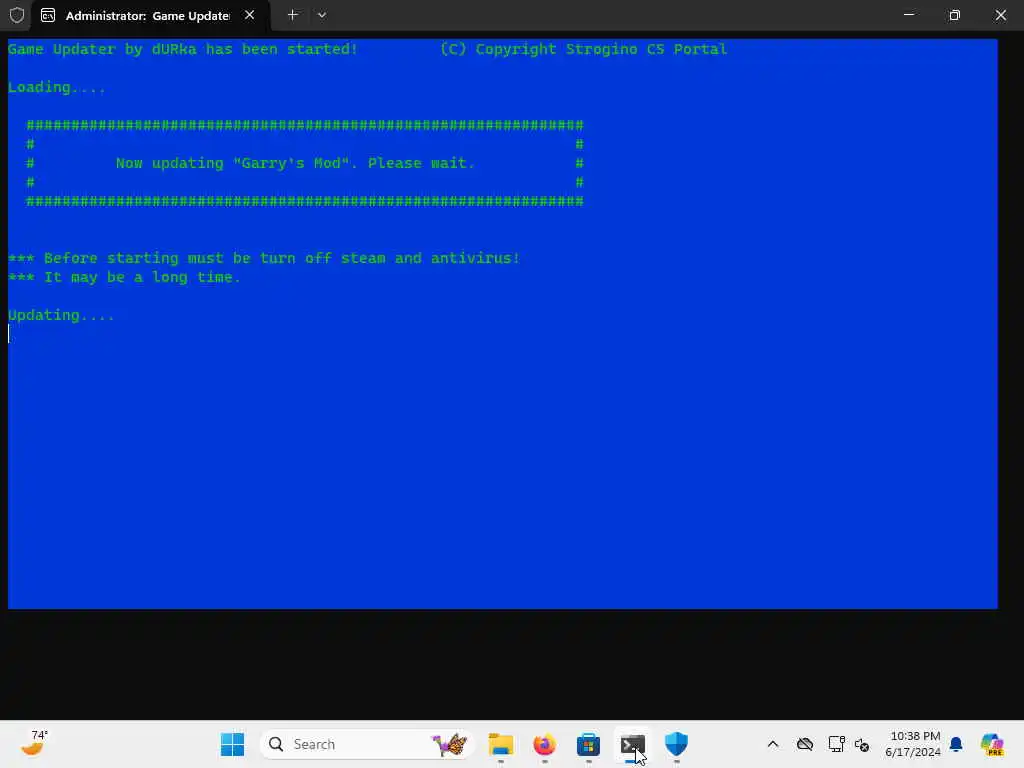1024x768 pixels.
Task: Open Windows Security shield in taskbar
Action: [x=677, y=744]
